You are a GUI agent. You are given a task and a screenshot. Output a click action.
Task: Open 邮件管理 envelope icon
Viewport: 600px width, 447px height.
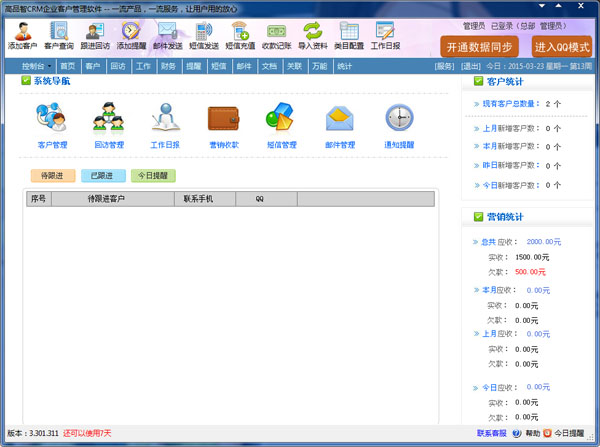click(x=340, y=126)
